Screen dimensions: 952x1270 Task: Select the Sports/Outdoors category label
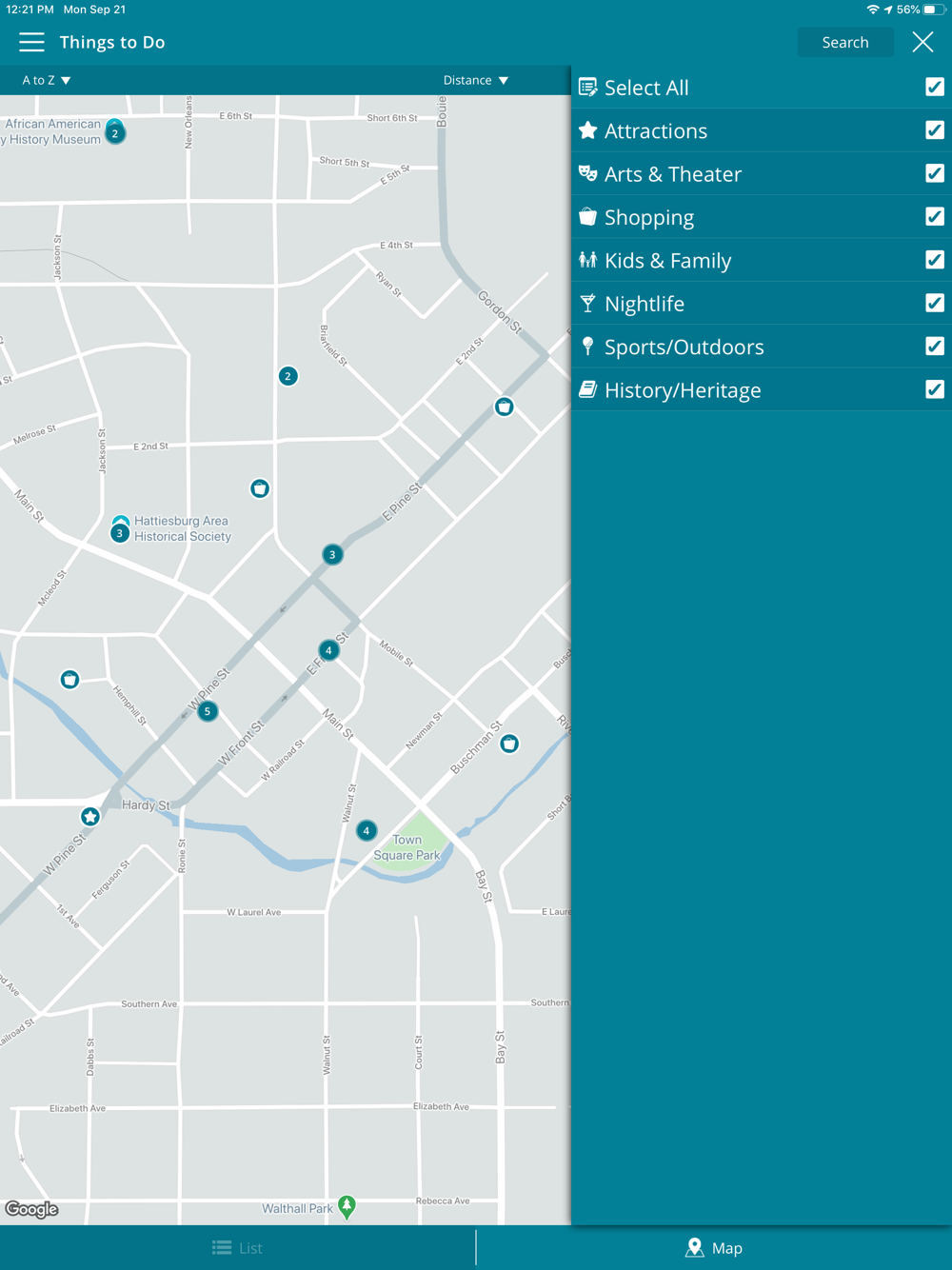[x=684, y=347]
